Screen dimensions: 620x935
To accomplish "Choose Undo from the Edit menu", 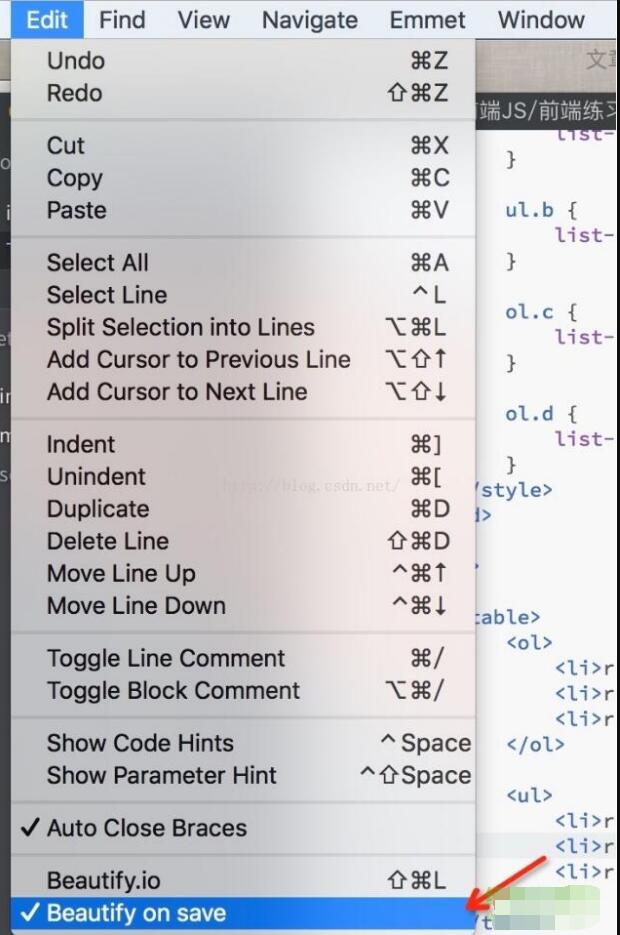I will (x=76, y=61).
